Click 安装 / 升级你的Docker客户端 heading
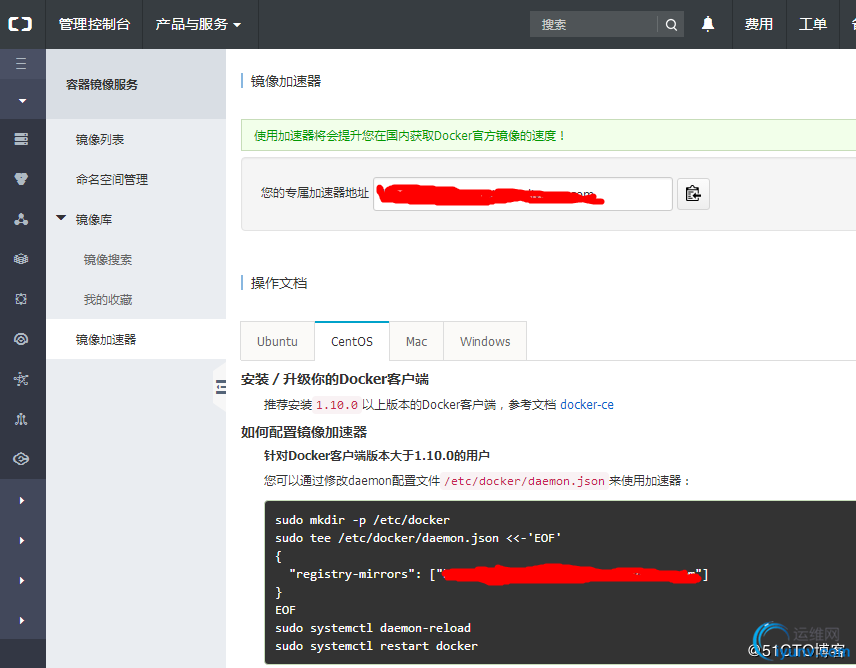856x668 pixels. (x=335, y=379)
